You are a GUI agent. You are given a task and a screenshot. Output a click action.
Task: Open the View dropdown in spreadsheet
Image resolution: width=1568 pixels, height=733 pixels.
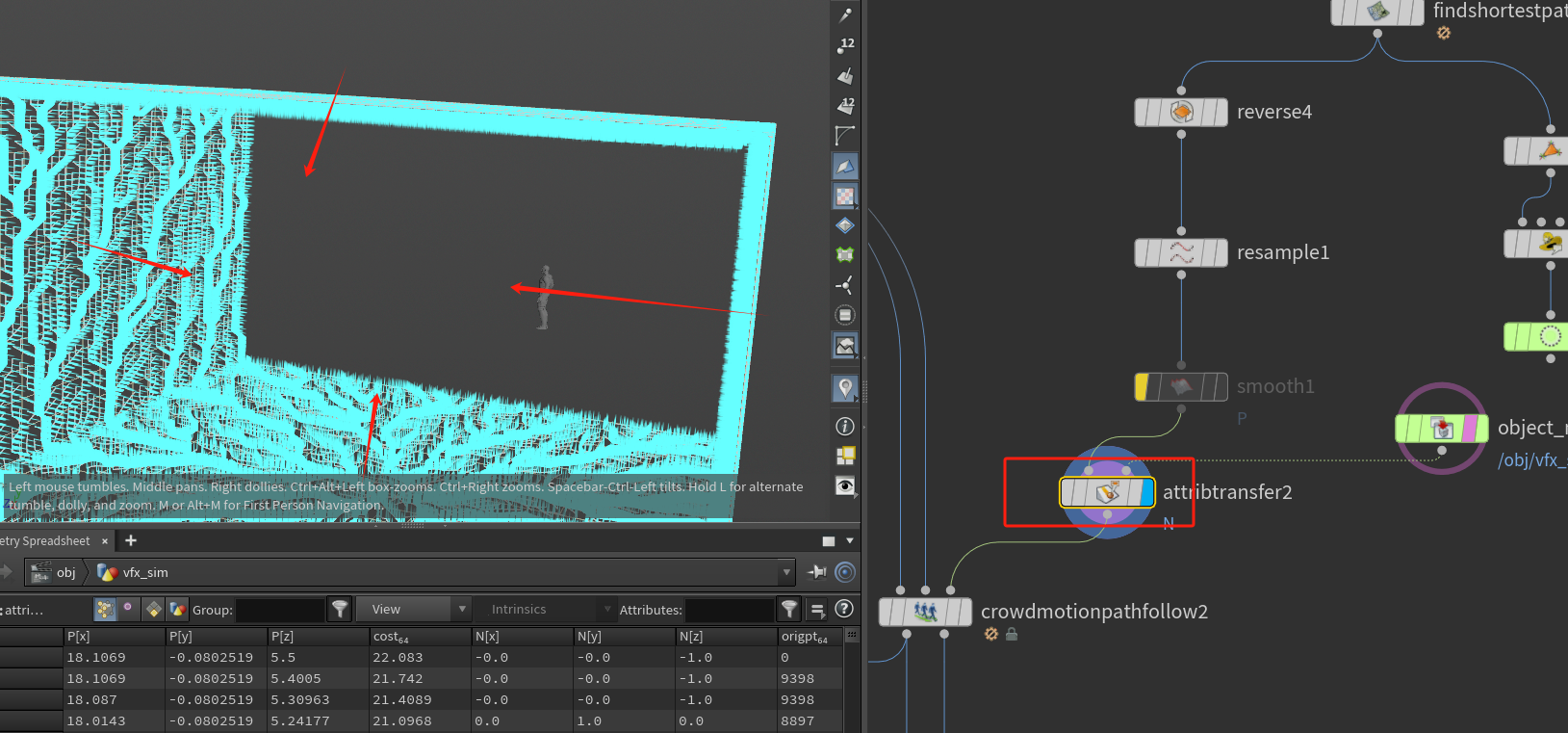pos(413,609)
